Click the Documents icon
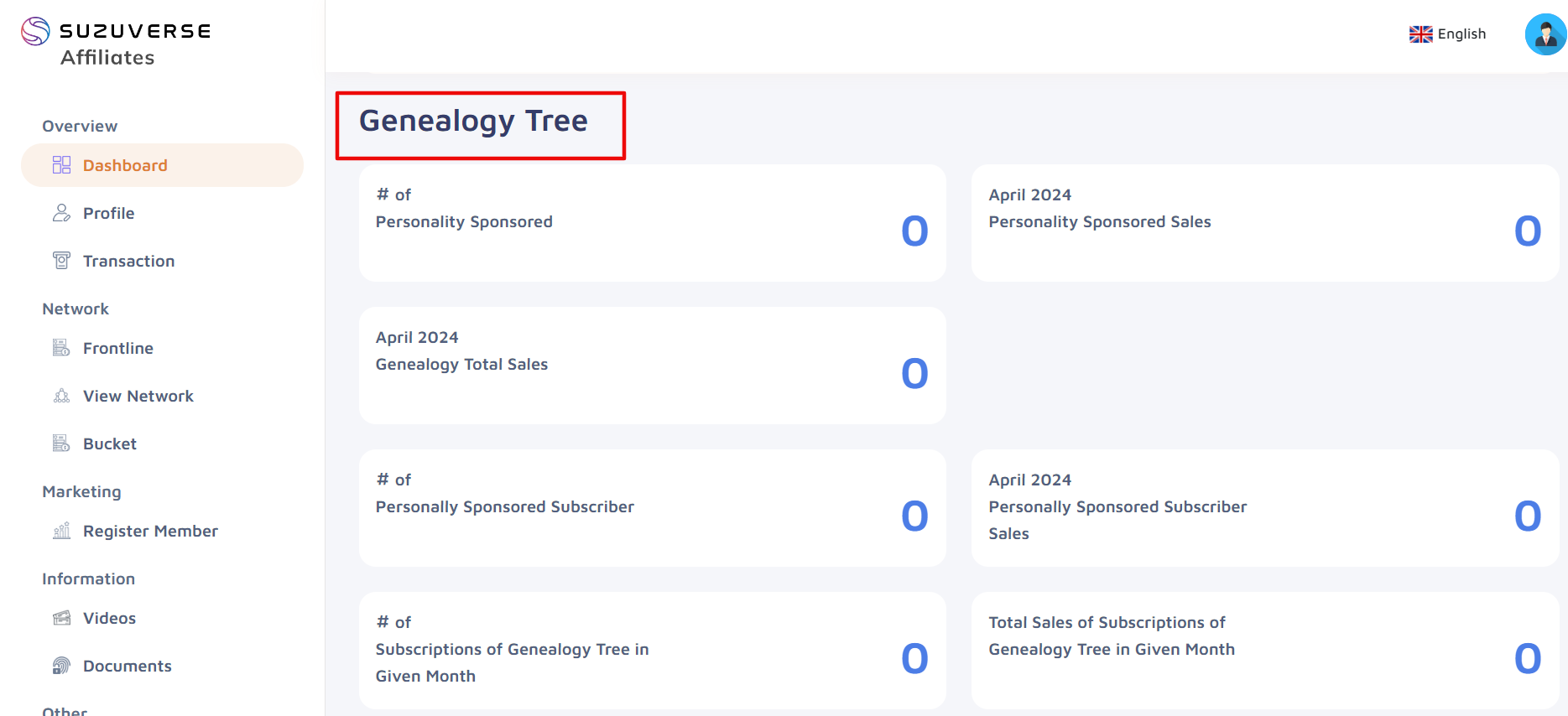The height and width of the screenshot is (716, 1568). coord(61,666)
